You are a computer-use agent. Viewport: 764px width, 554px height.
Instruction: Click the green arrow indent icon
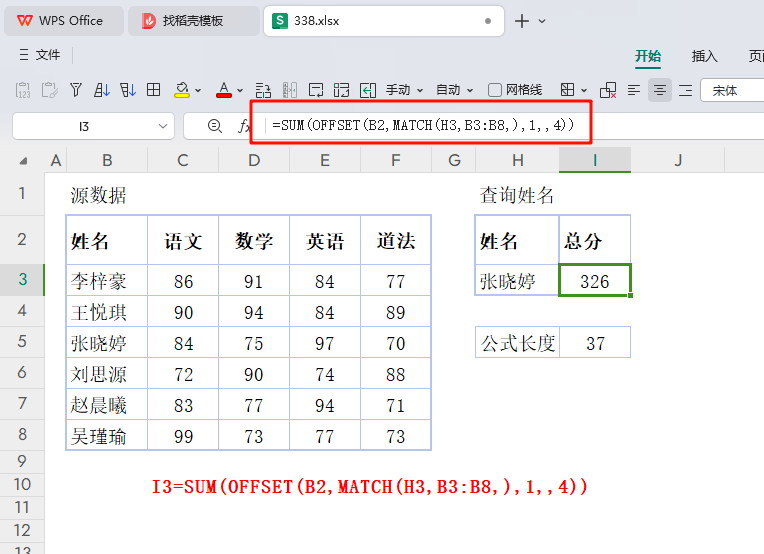(368, 90)
